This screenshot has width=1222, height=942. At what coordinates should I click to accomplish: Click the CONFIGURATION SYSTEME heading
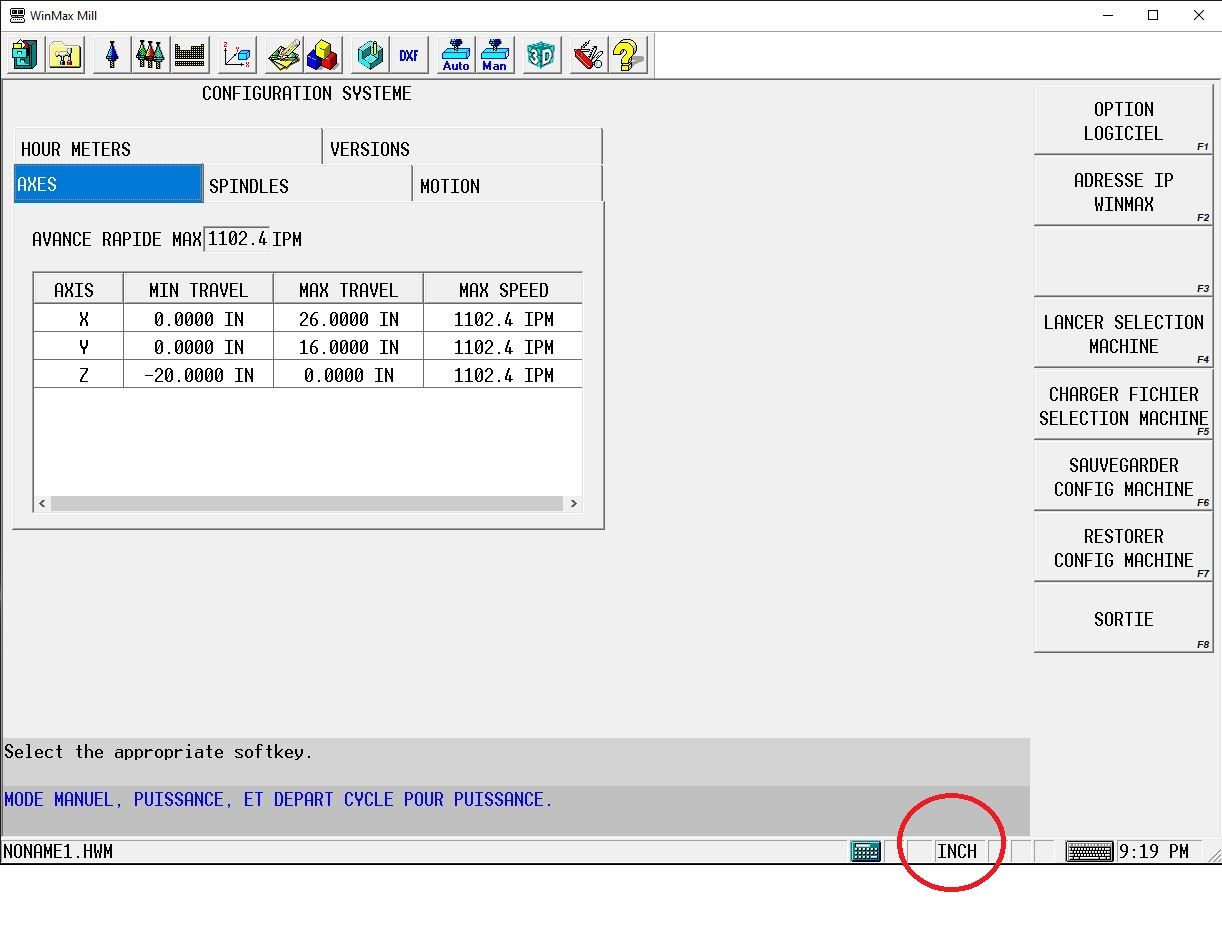point(306,93)
